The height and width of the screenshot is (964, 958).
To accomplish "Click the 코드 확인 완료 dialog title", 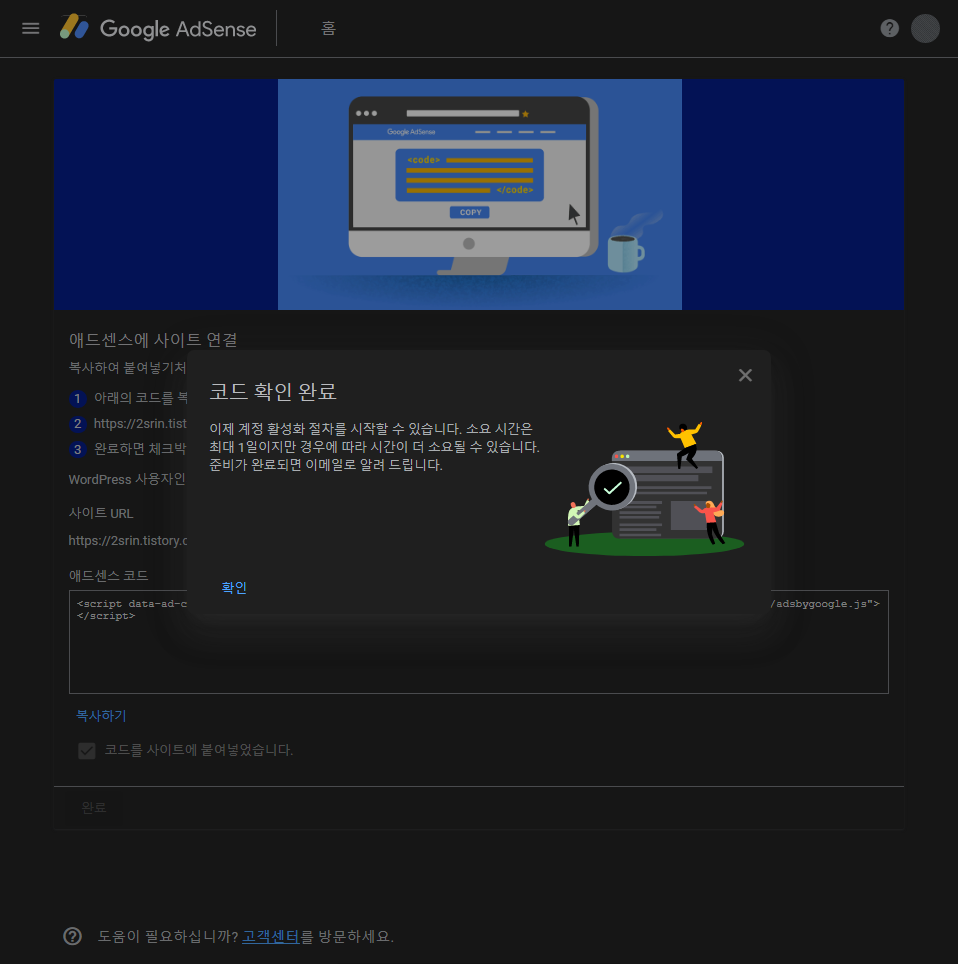I will click(x=273, y=392).
